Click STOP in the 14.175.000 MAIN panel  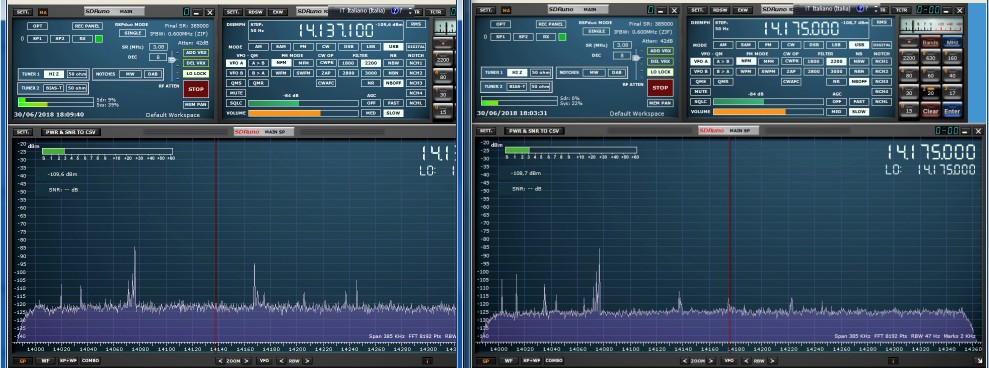click(x=660, y=88)
